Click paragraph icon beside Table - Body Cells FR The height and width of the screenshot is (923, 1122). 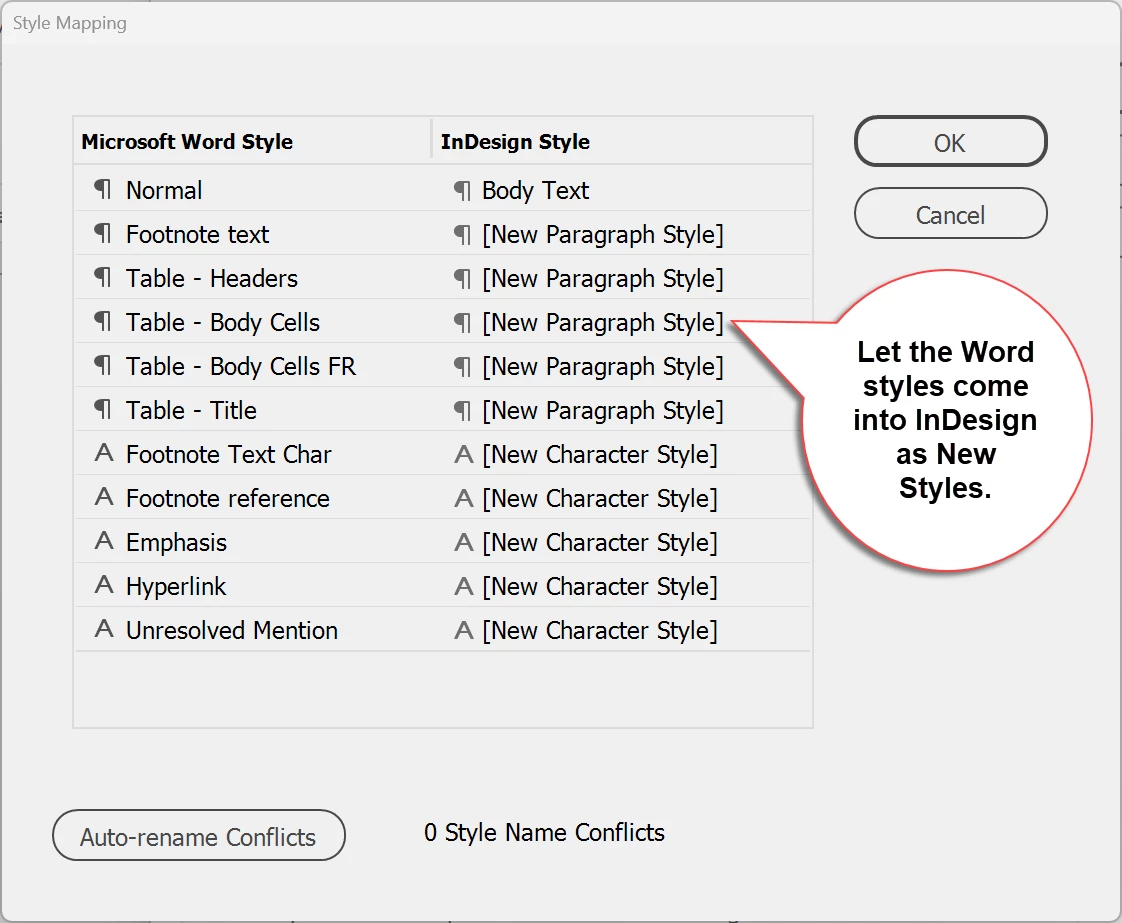click(103, 366)
